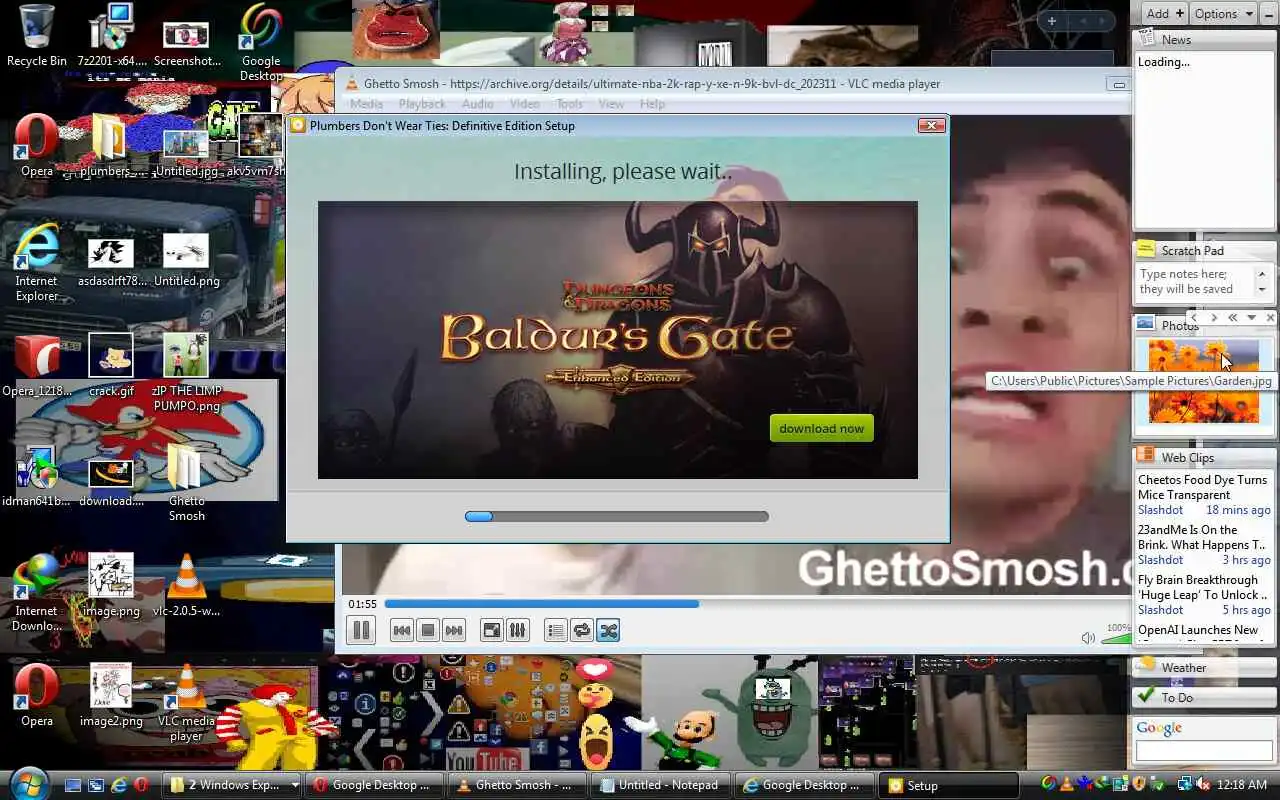
Task: Skip to next track in VLC
Action: 454,630
